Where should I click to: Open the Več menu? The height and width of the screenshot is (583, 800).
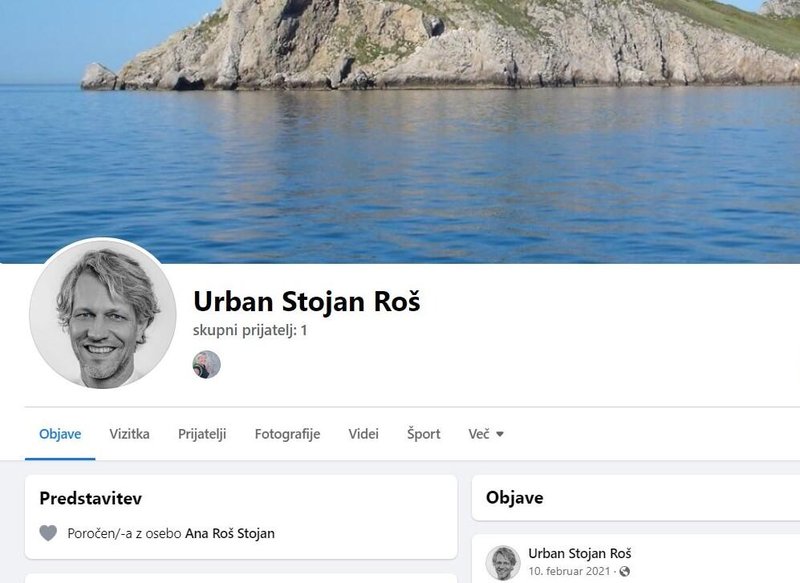click(486, 434)
